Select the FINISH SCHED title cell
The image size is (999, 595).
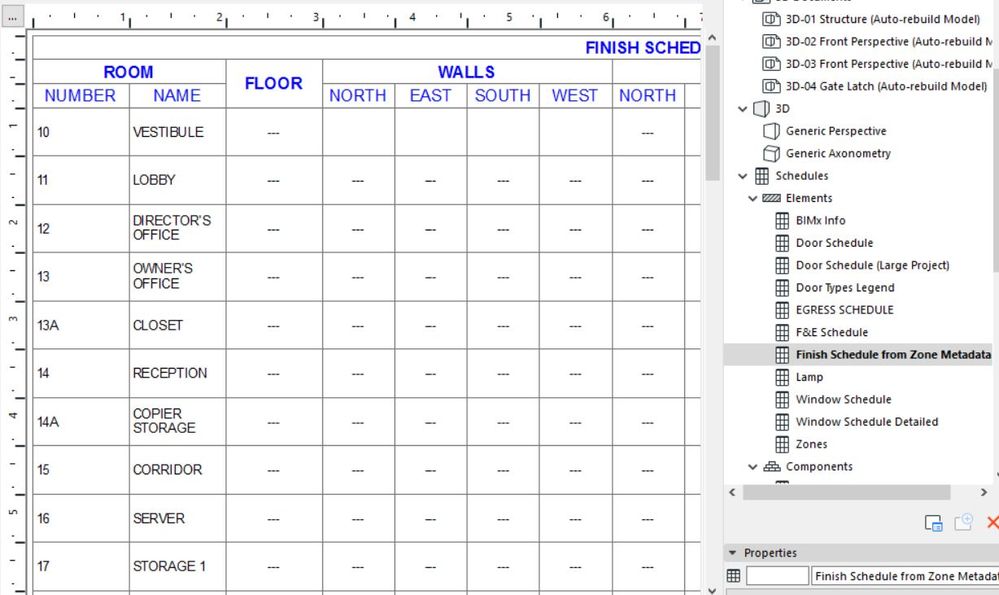tap(368, 48)
